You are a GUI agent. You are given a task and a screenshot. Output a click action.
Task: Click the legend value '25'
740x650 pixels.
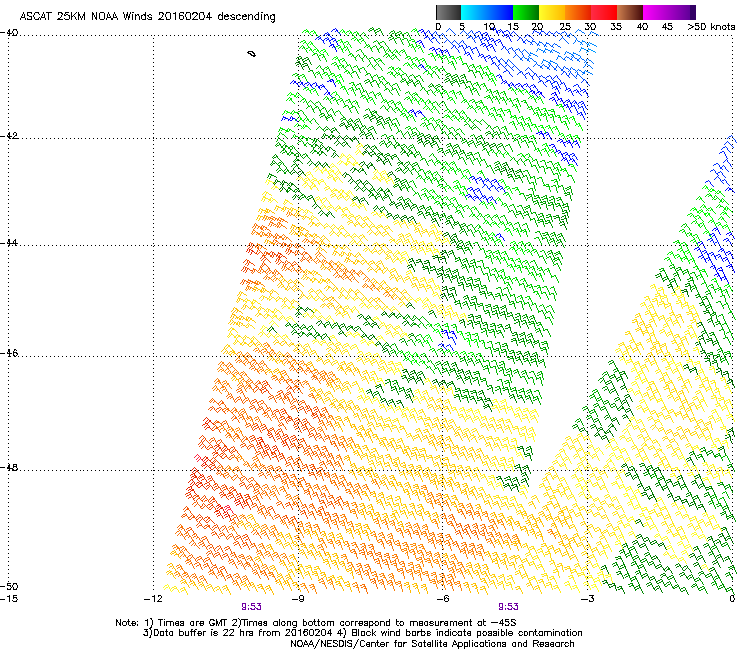tap(565, 26)
